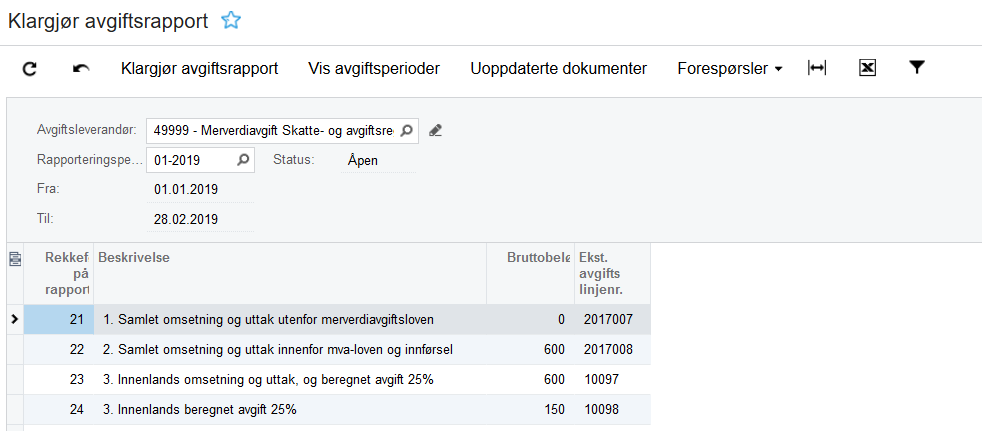The image size is (982, 431).
Task: Export grid to Excel icon
Action: pyautogui.click(x=867, y=68)
